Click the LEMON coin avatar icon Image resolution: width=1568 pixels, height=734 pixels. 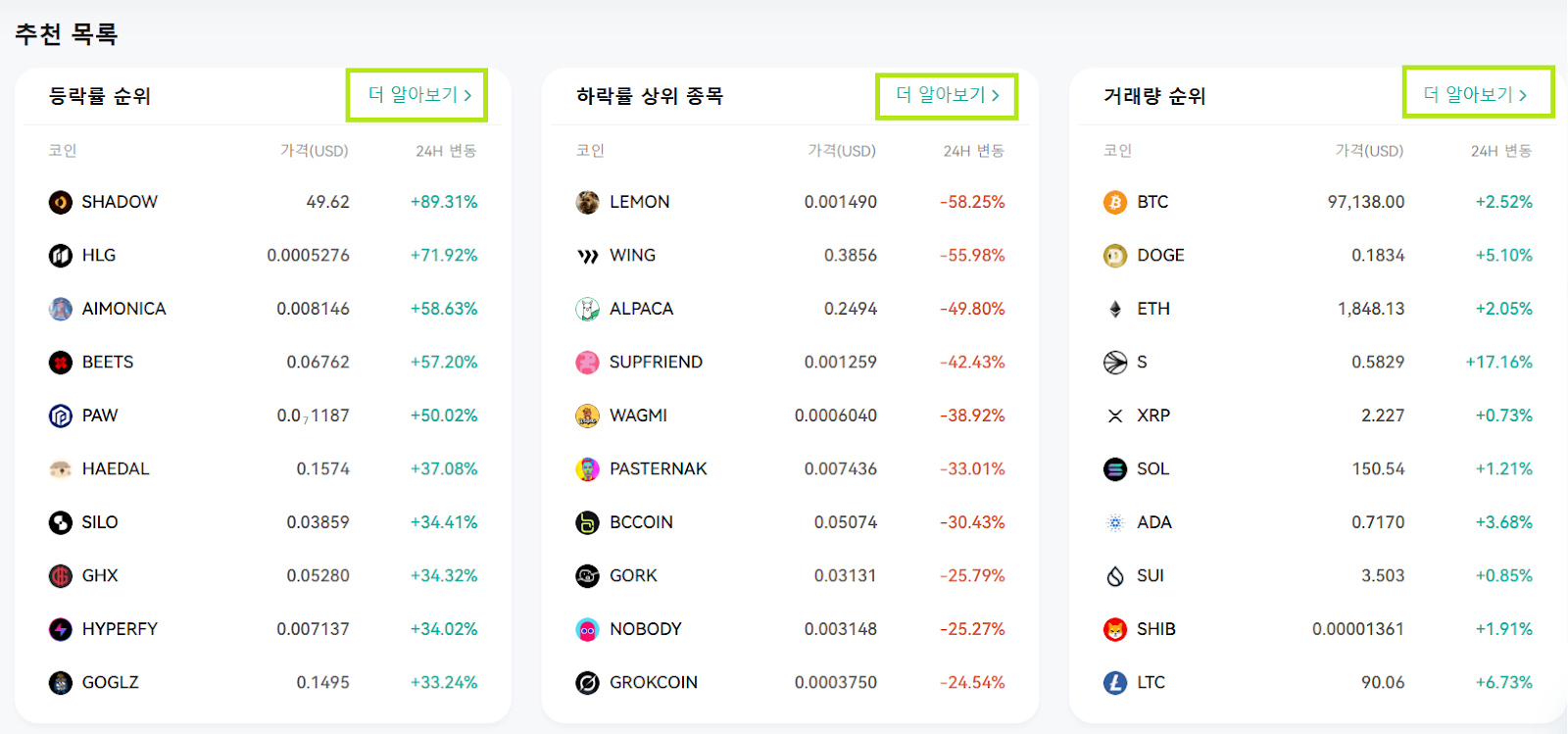pos(588,202)
